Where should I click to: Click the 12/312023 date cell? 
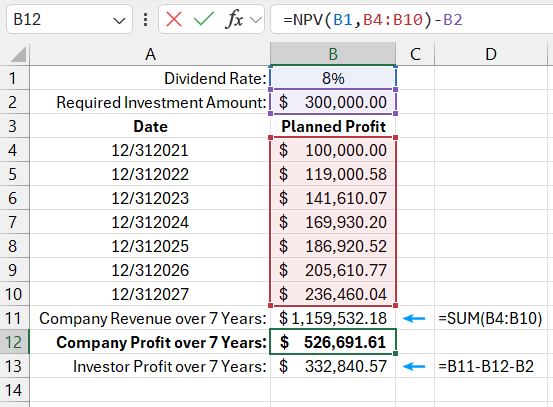(150, 198)
